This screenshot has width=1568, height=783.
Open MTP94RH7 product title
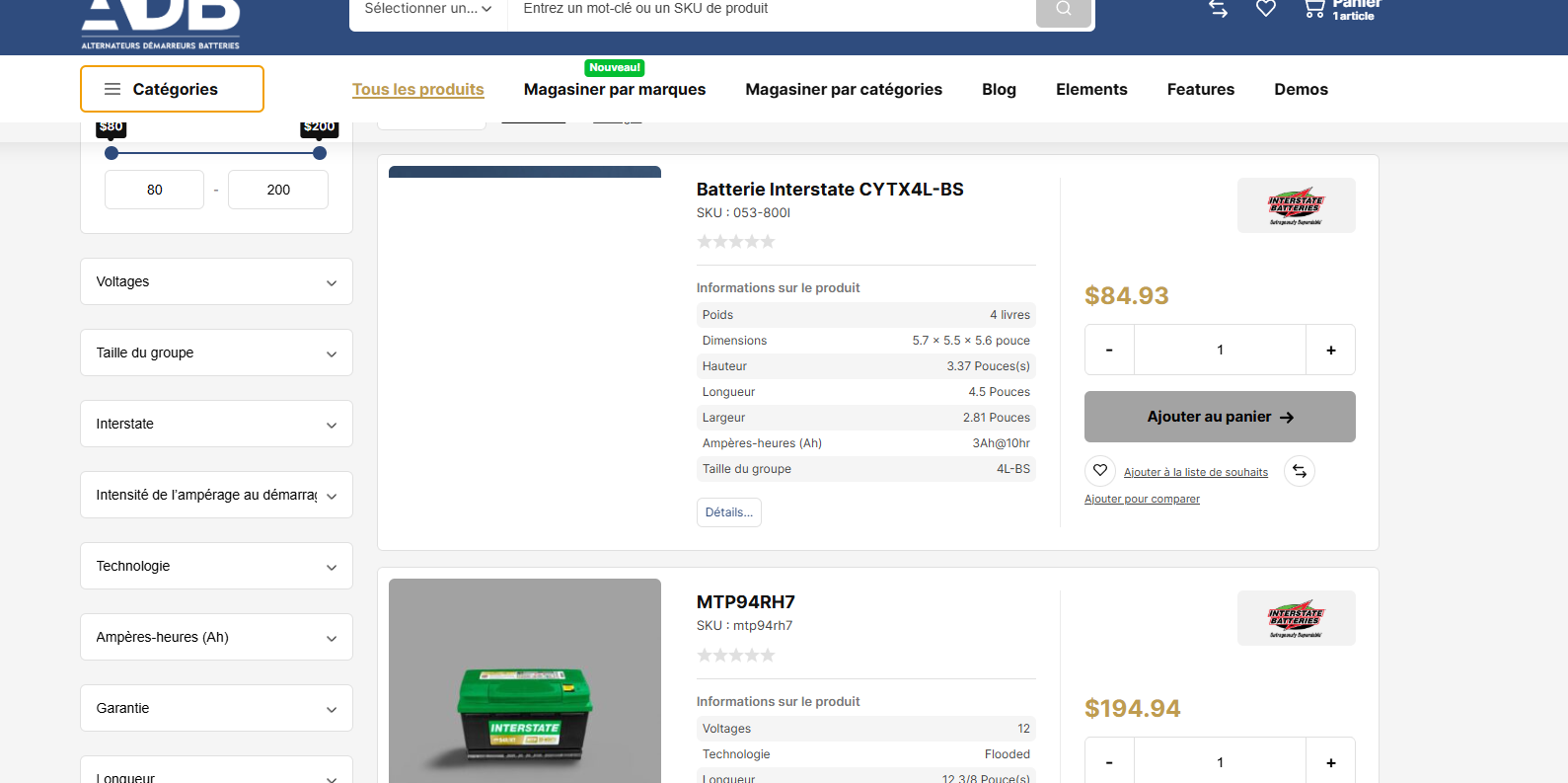(x=746, y=601)
